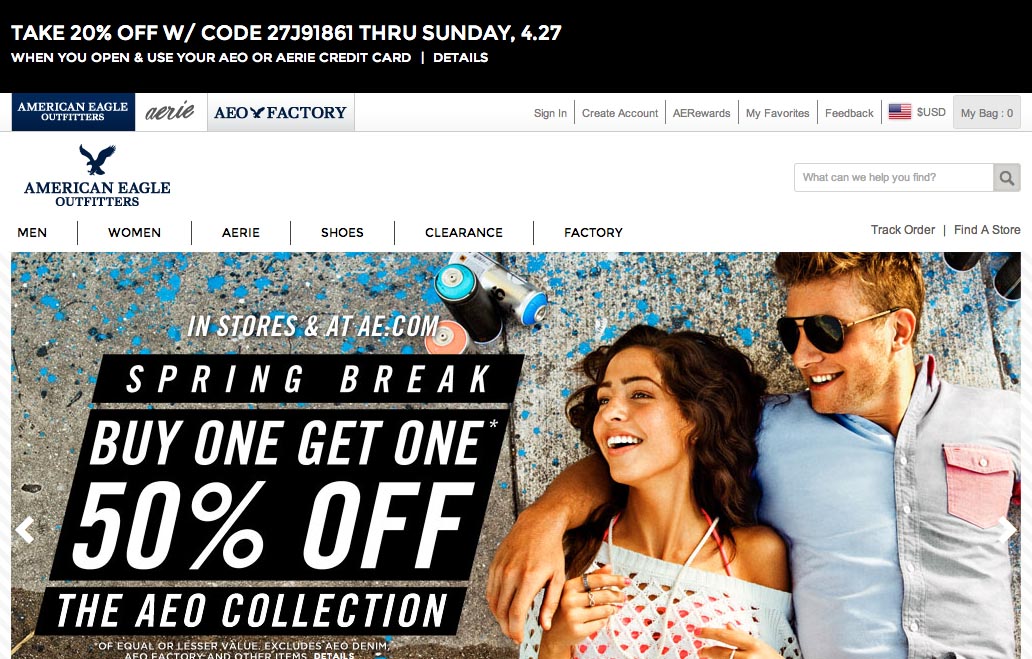Select American Eagle Outfitters brand tab
This screenshot has height=659, width=1032.
tap(73, 112)
